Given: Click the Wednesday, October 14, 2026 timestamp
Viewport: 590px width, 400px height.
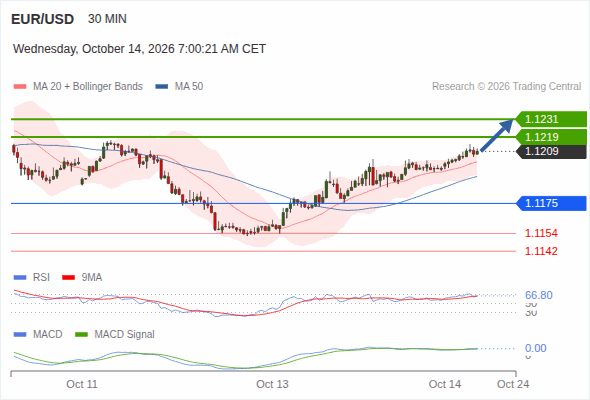Looking at the screenshot, I should (139, 49).
